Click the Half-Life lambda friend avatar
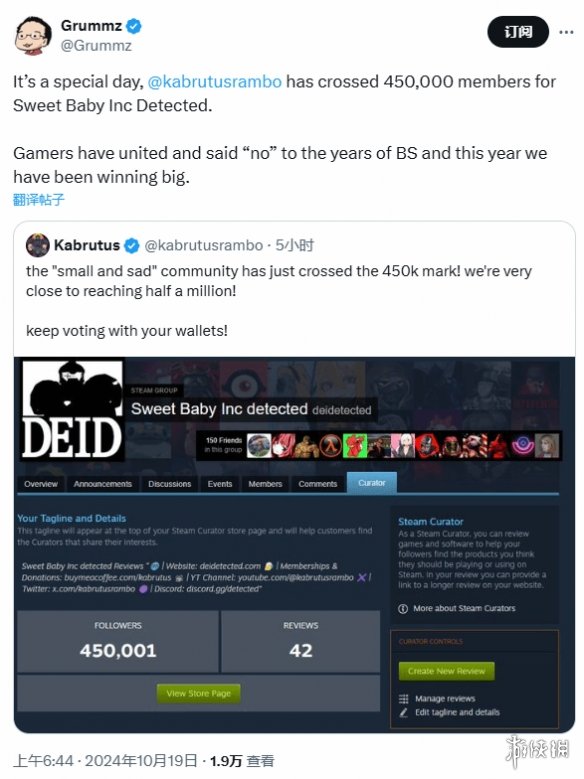 click(x=331, y=445)
